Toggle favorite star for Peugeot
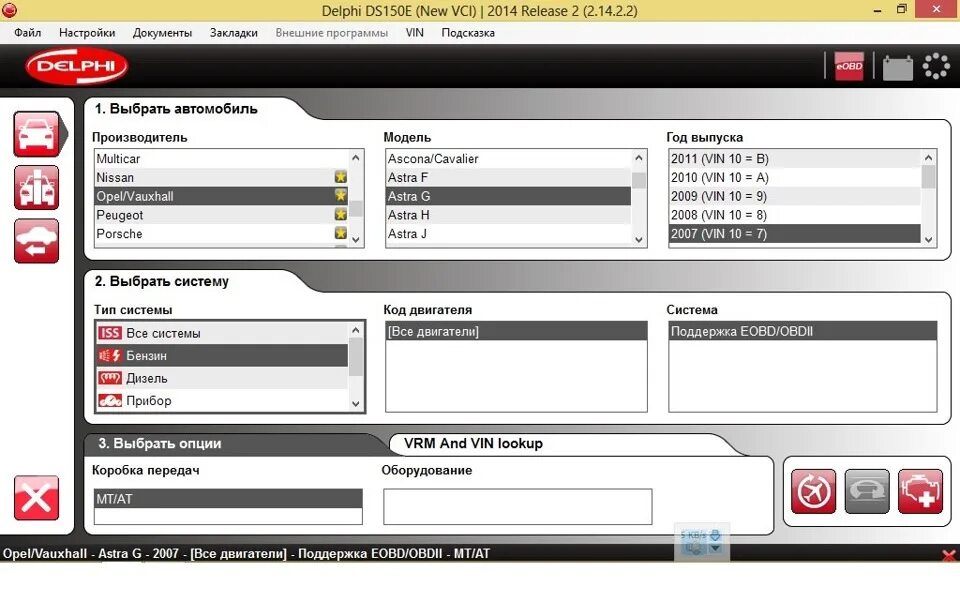The image size is (960, 602). tap(340, 214)
